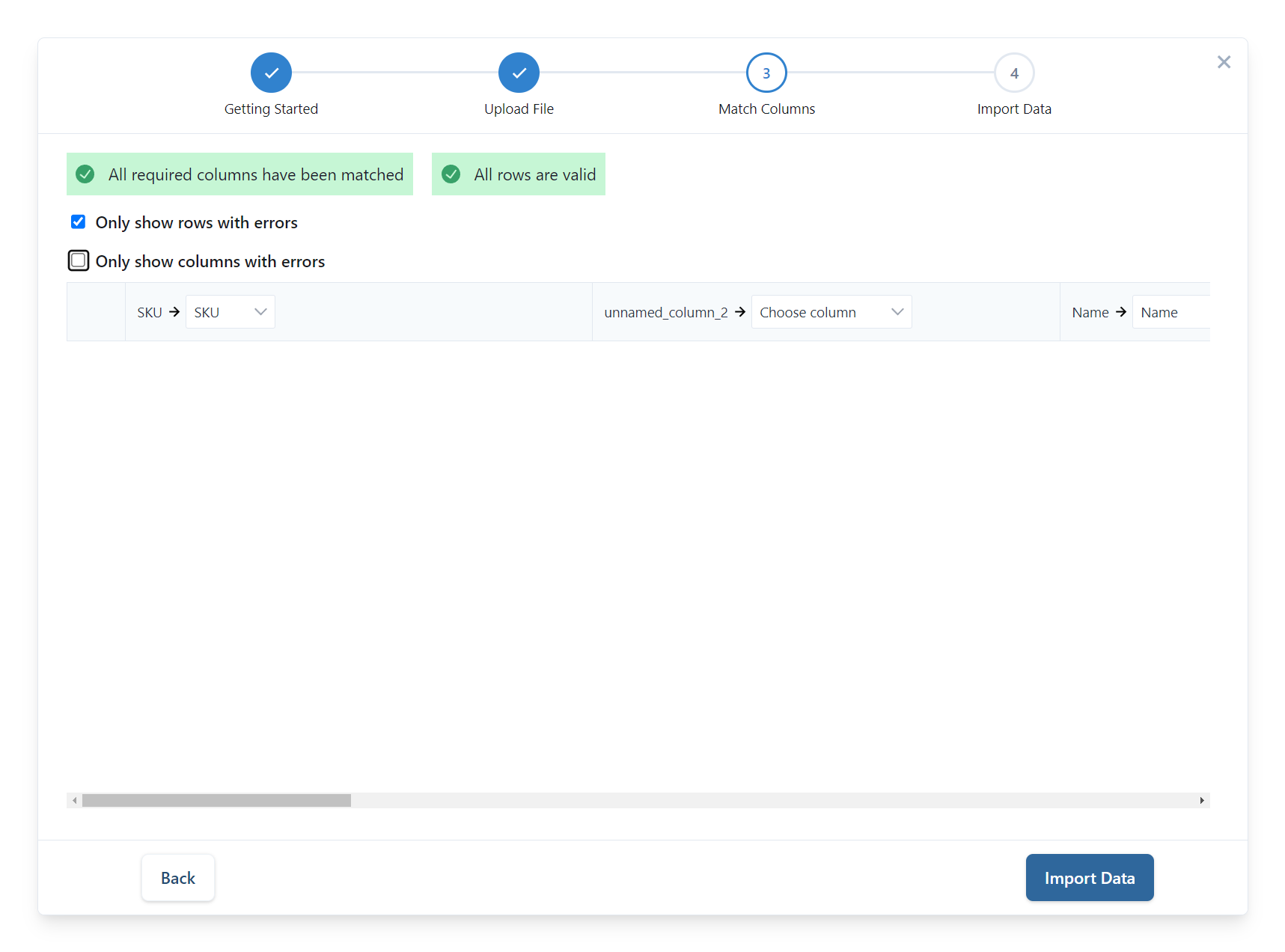Viewport: 1285px width, 952px height.
Task: Click the Getting Started step label
Action: click(x=271, y=109)
